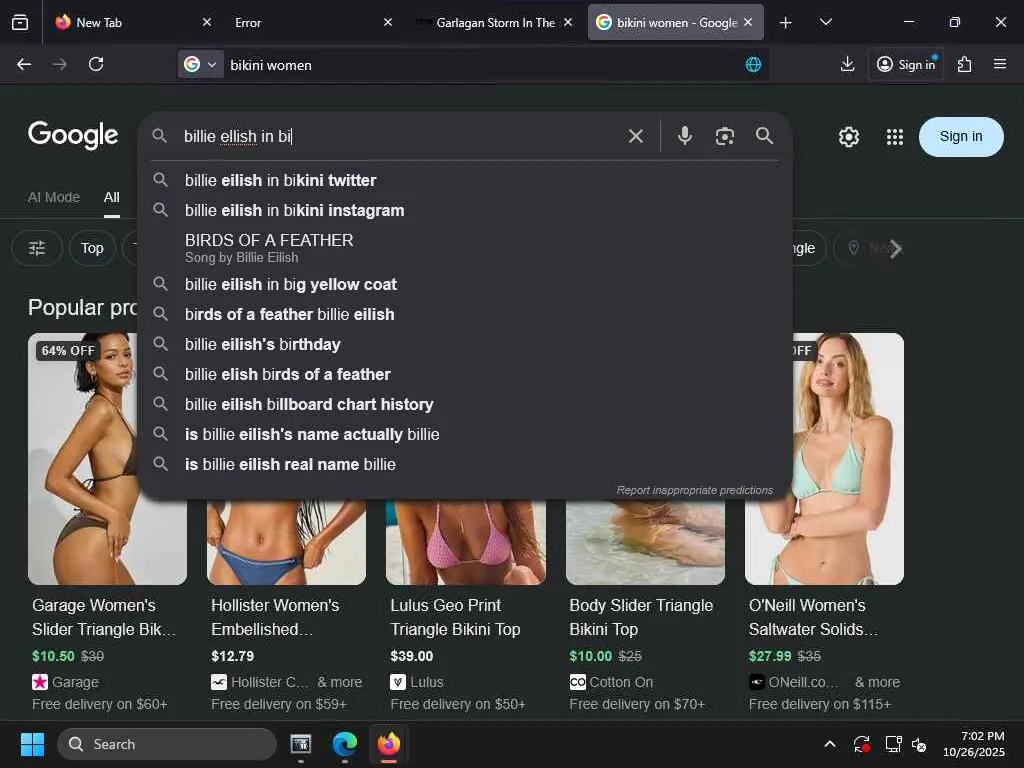Open the Firefox downloads icon
1024x768 pixels.
pos(847,64)
